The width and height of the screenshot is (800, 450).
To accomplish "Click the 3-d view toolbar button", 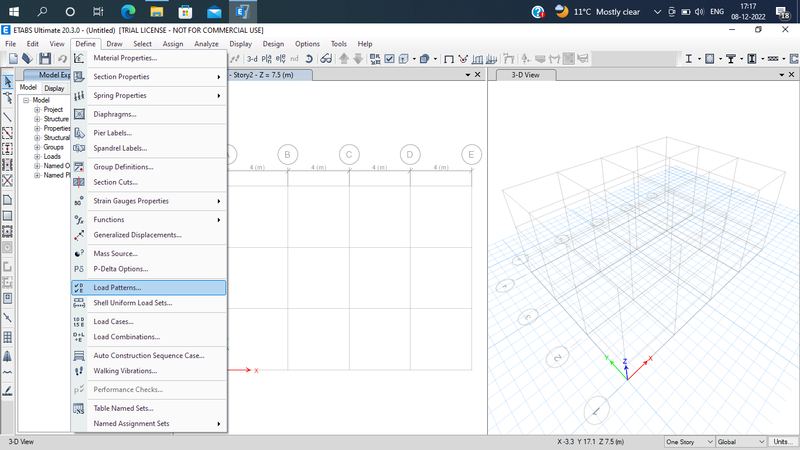I will click(252, 59).
